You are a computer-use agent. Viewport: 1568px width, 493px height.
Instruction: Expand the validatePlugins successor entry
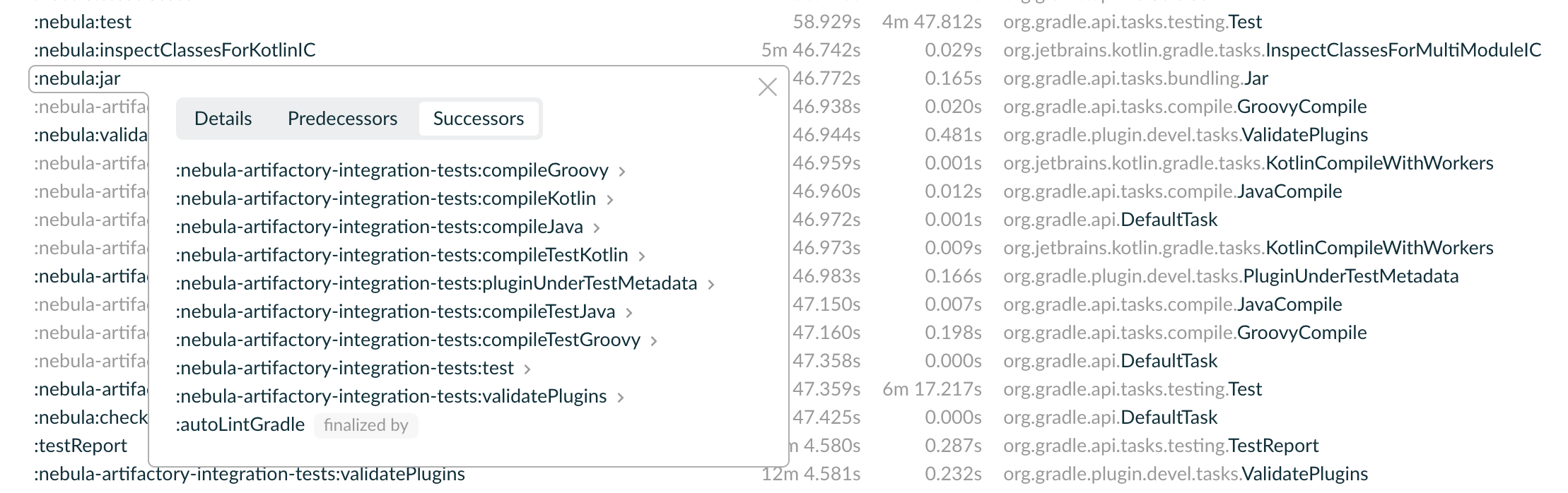point(621,396)
